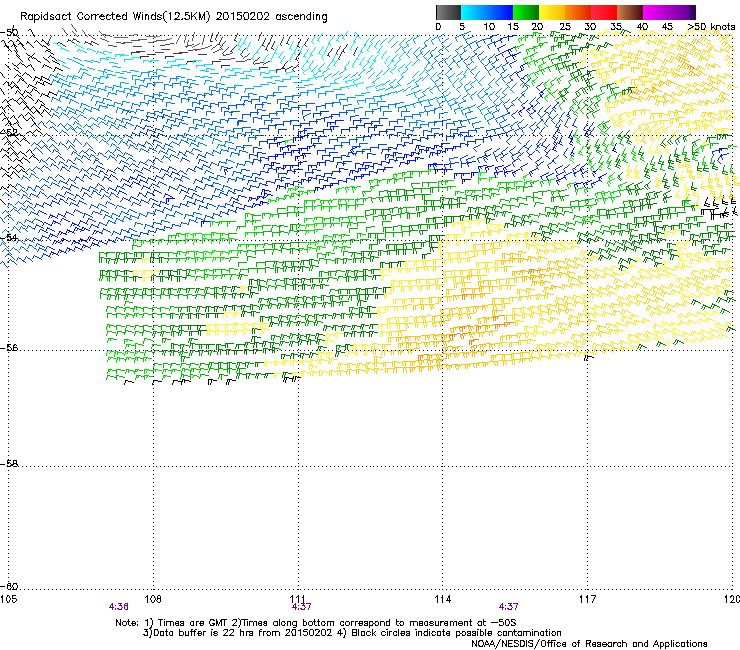
Task: Click the purple time stamp 4:38
Action: point(118,607)
